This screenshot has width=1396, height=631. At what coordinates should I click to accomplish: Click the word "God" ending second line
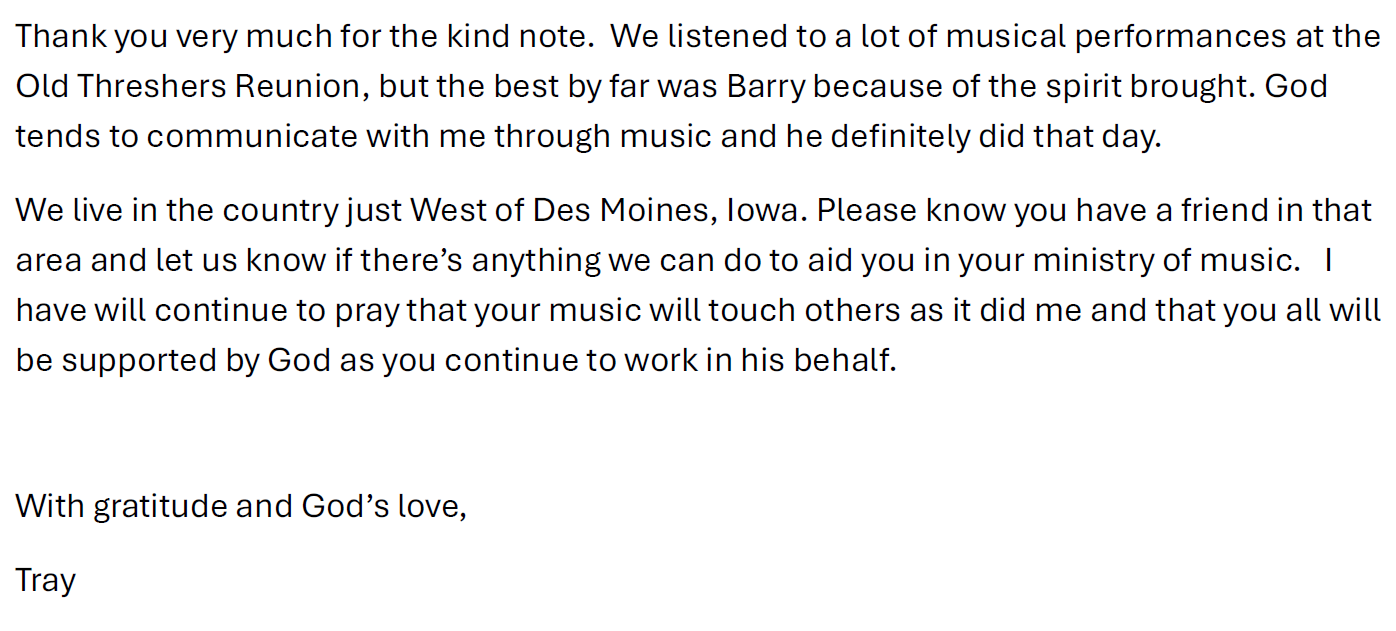[1296, 87]
